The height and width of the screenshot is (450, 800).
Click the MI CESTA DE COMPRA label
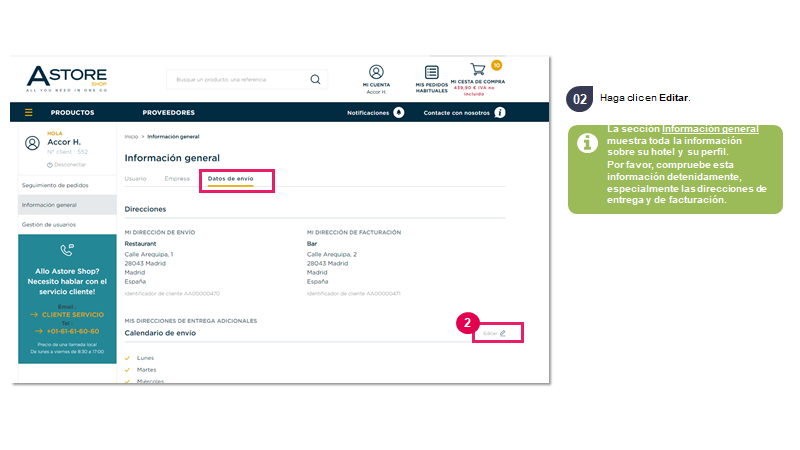(478, 82)
